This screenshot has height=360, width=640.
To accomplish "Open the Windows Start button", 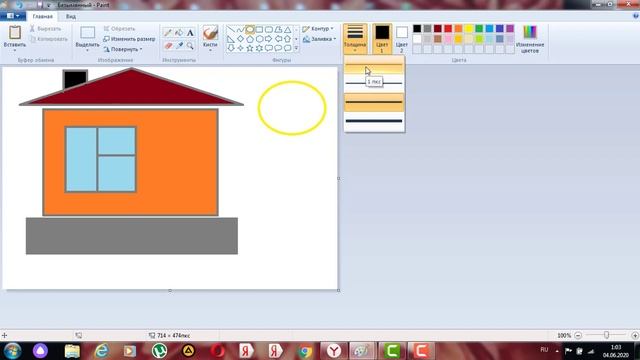I will click(x=12, y=351).
